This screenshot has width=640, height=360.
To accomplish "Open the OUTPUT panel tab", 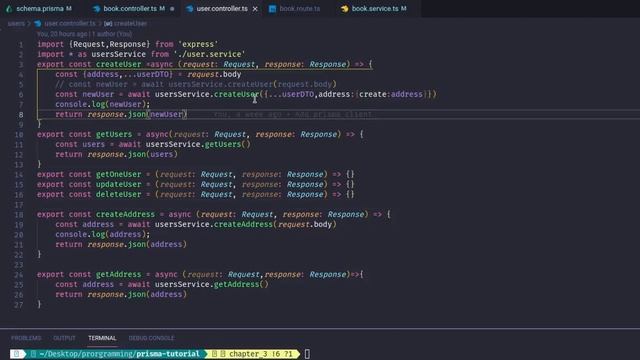I will pos(64,338).
